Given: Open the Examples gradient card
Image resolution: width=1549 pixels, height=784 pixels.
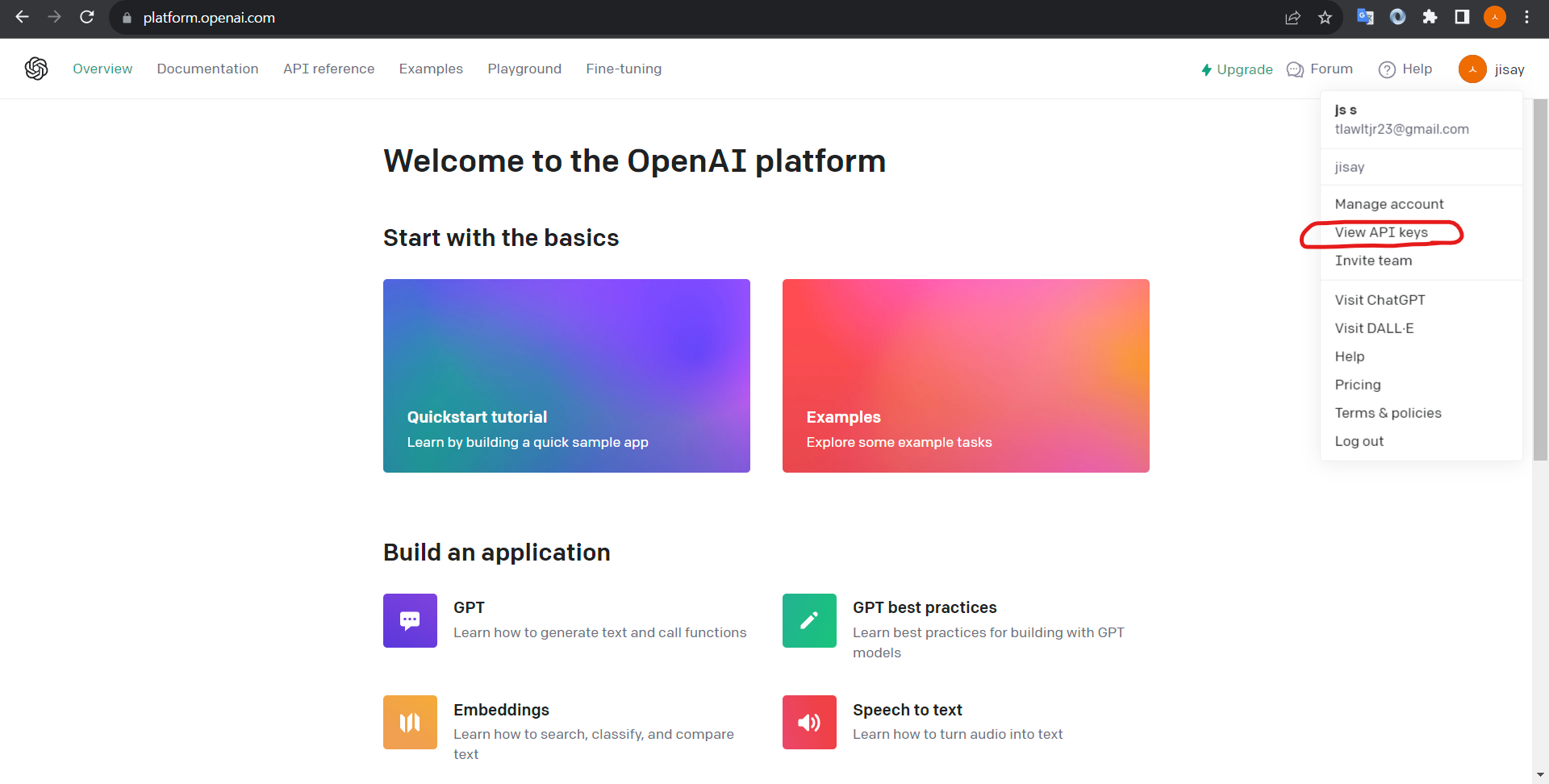Looking at the screenshot, I should point(966,376).
